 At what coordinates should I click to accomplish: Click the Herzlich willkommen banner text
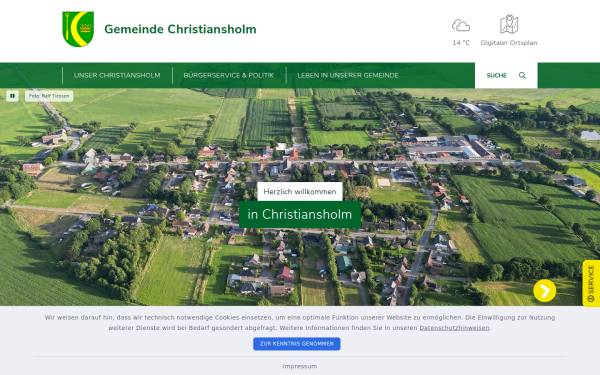tap(300, 191)
